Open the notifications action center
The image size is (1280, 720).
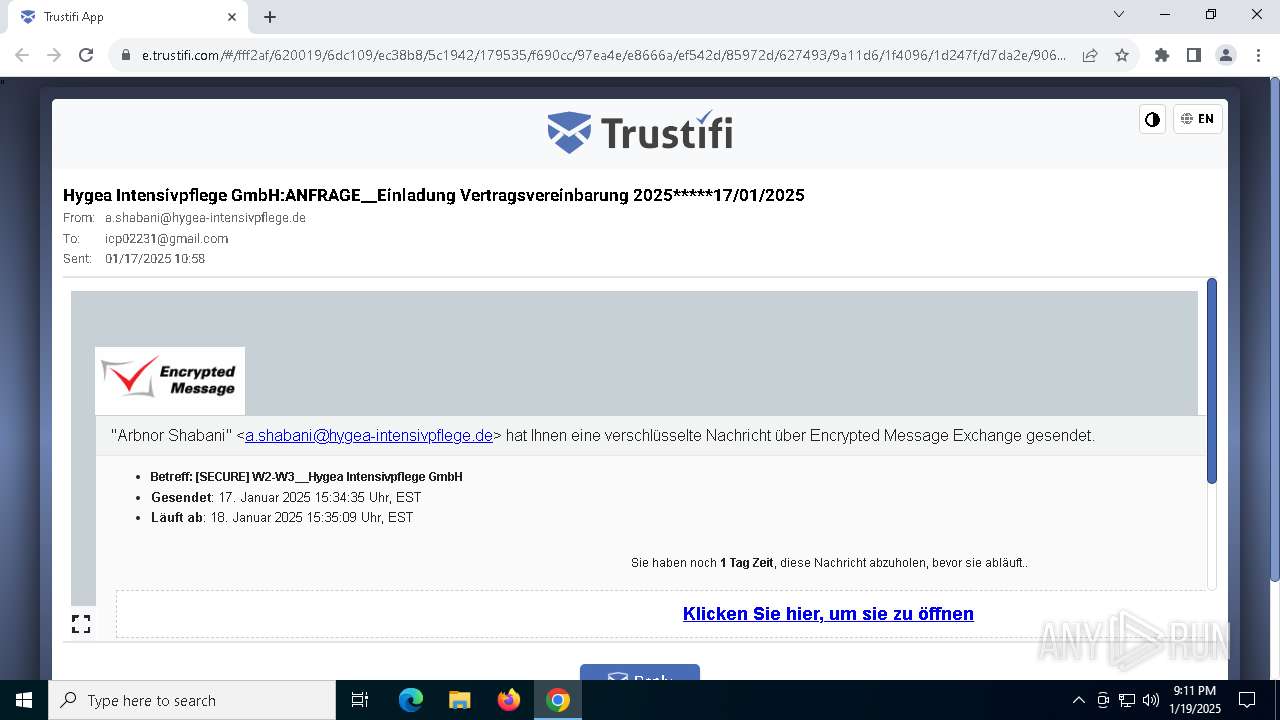coord(1247,700)
